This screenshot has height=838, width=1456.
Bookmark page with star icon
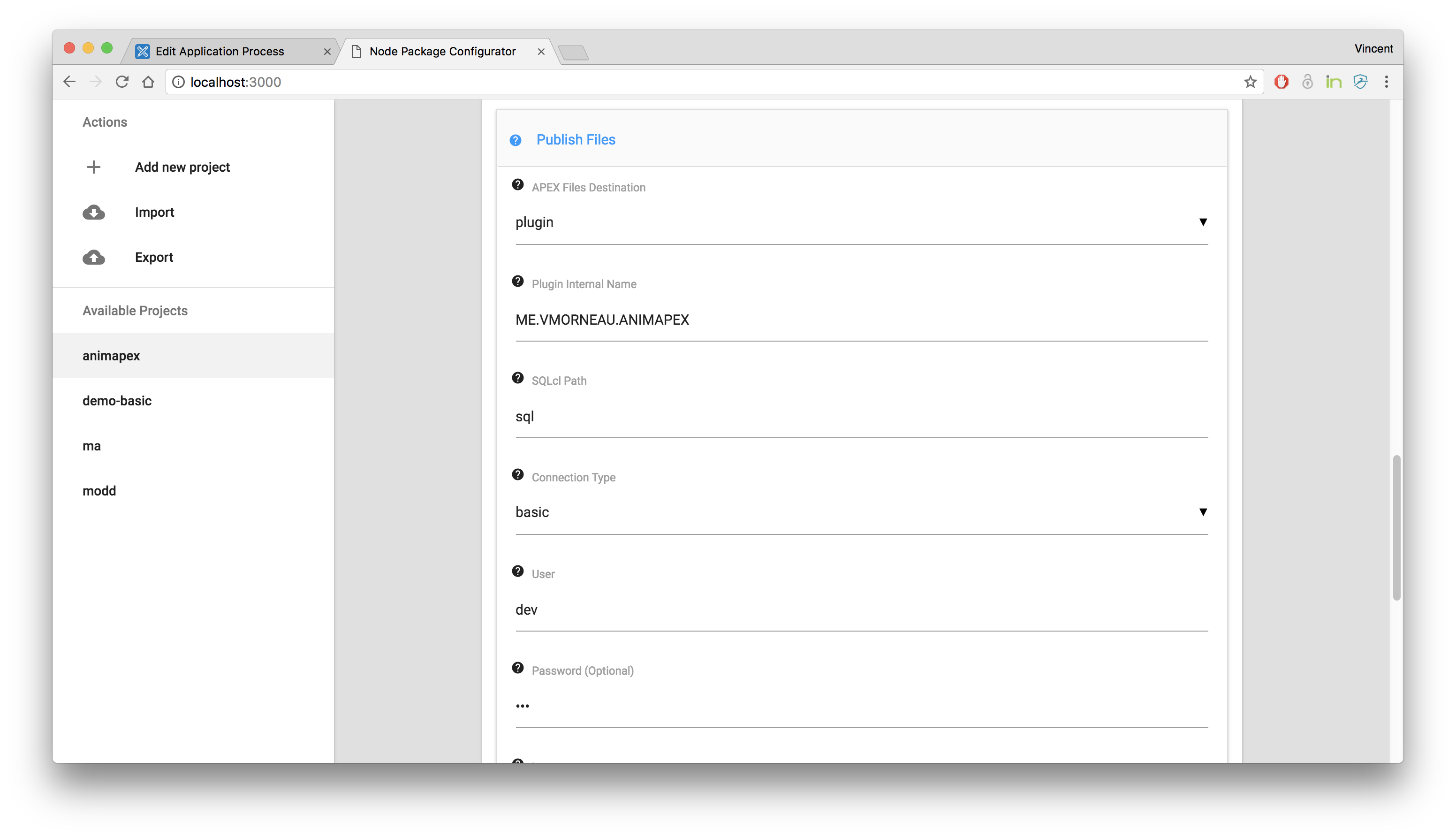[1250, 82]
